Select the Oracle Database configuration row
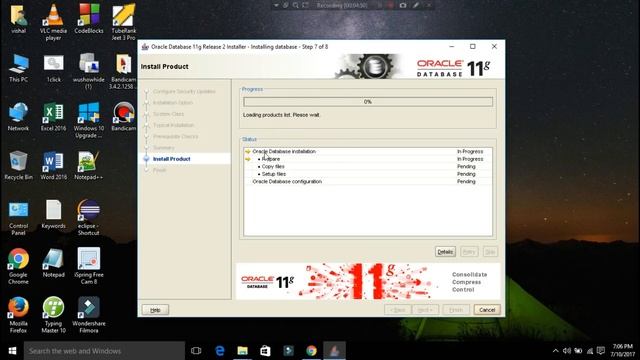The height and width of the screenshot is (360, 640). [368, 181]
